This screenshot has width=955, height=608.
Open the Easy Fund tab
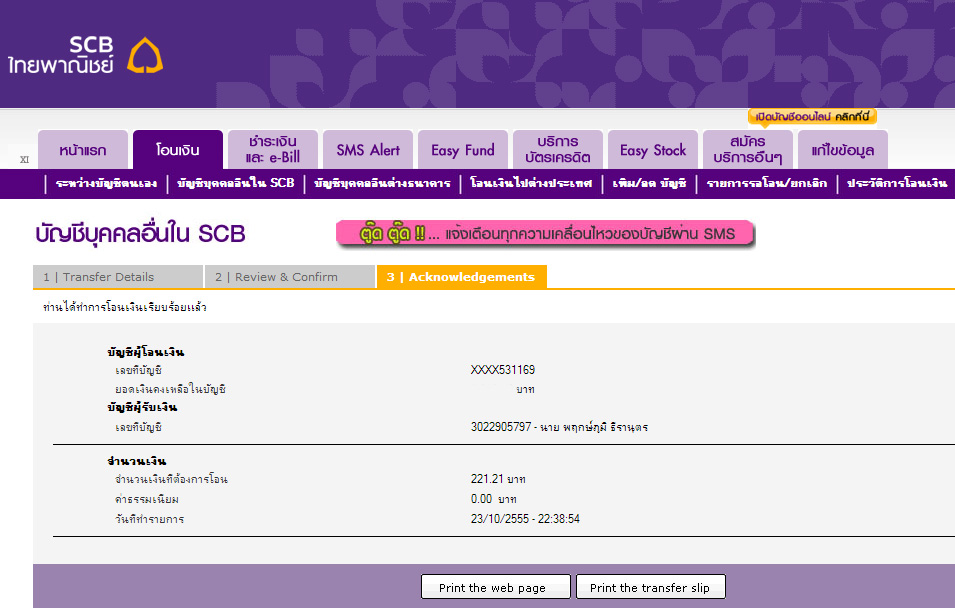coord(463,150)
